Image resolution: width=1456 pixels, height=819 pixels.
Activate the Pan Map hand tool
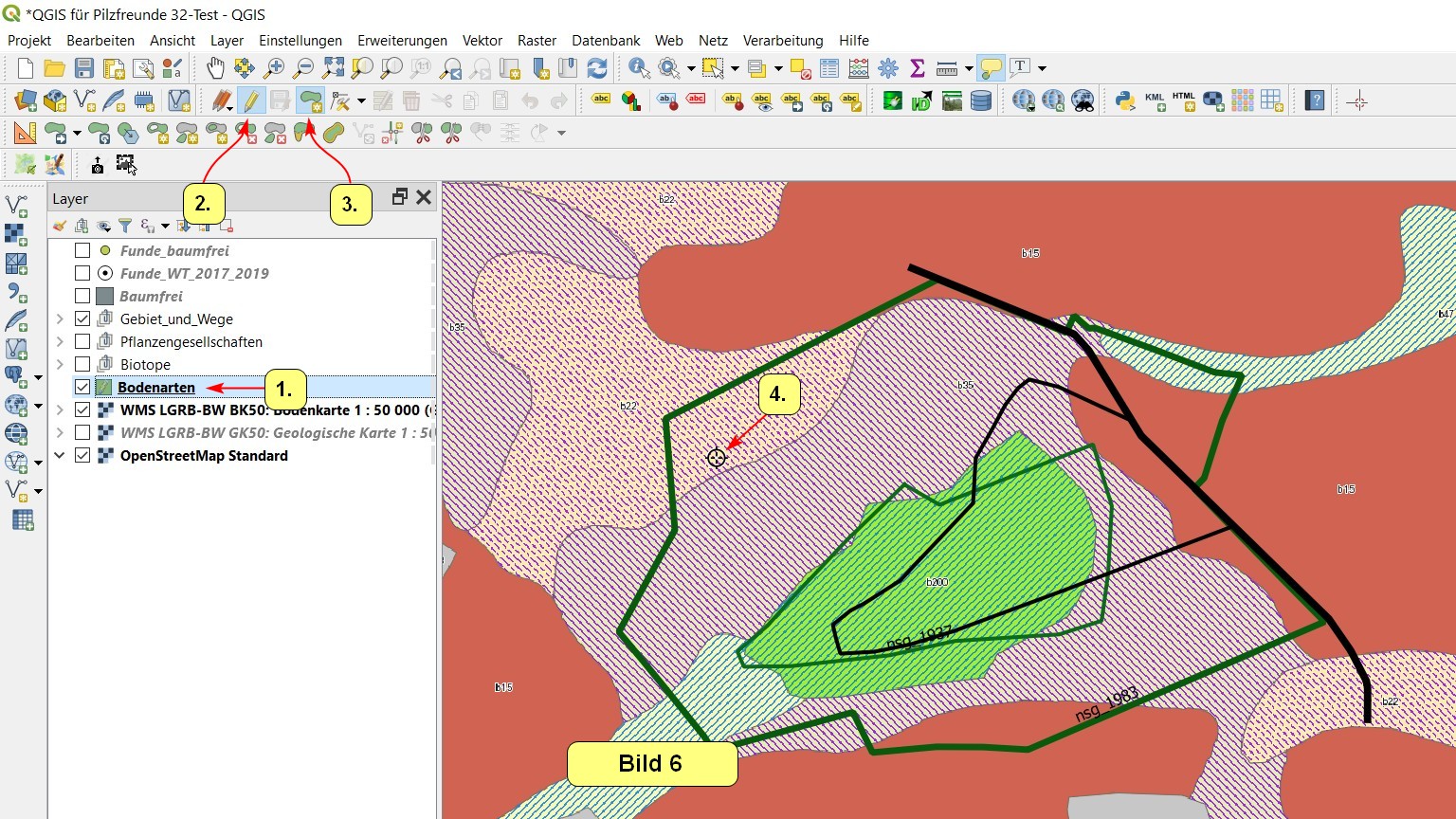(x=216, y=68)
